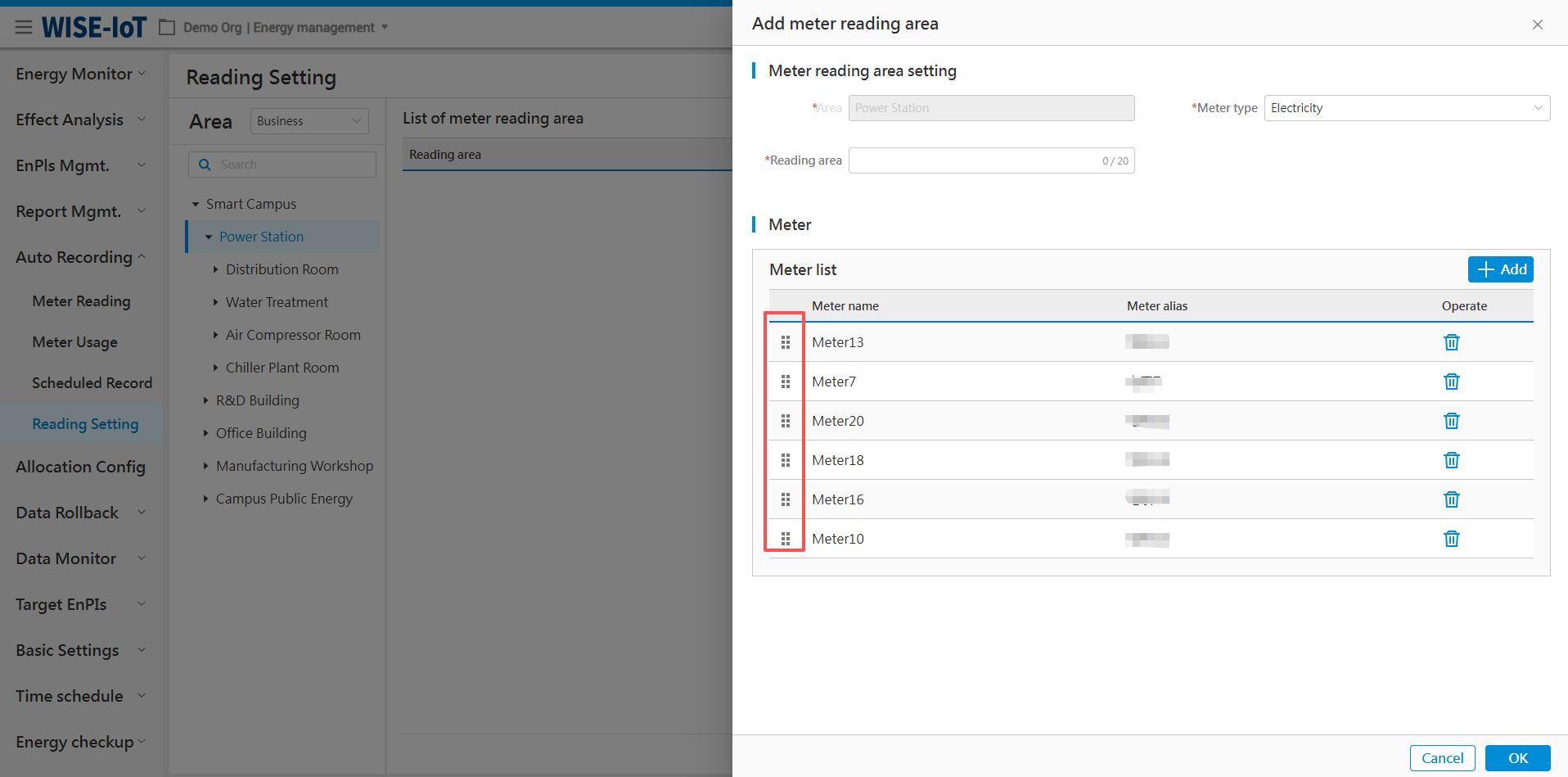The width and height of the screenshot is (1568, 777).
Task: Delete Meter13 using its trash icon
Action: [x=1451, y=342]
